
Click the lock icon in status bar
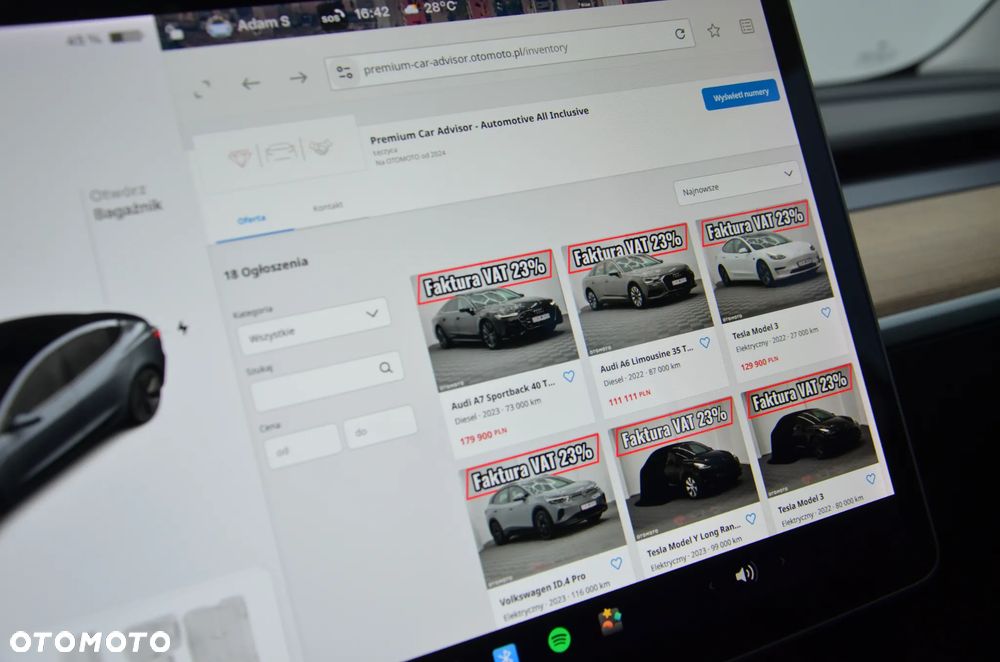coord(174,31)
